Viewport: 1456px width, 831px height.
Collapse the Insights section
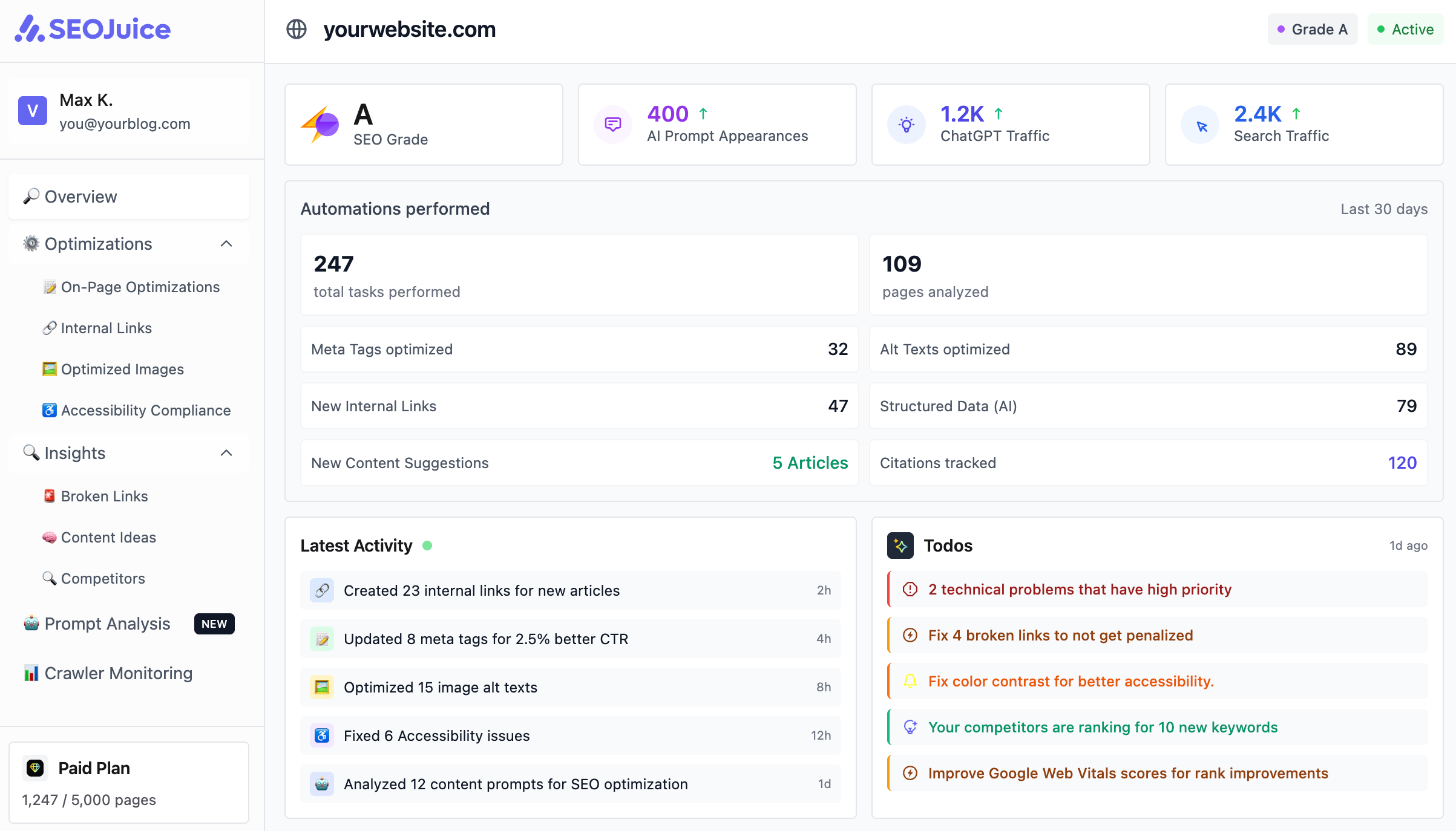pos(226,452)
